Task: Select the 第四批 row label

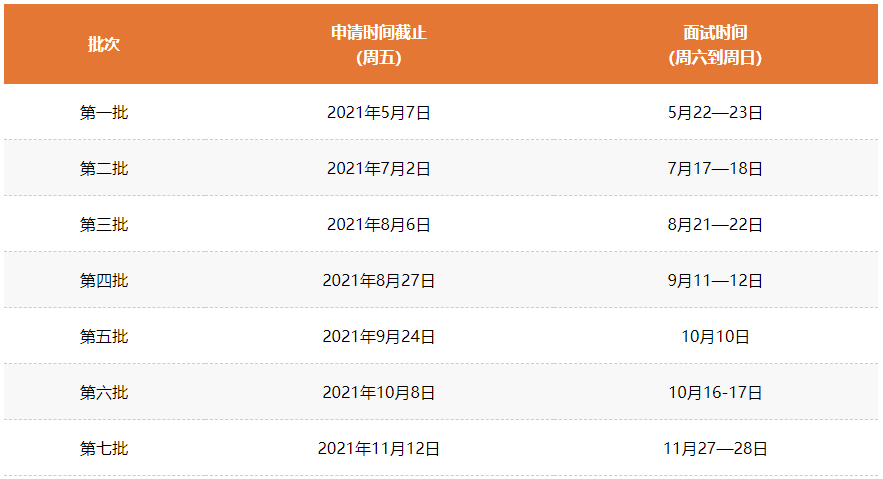Action: [x=104, y=281]
